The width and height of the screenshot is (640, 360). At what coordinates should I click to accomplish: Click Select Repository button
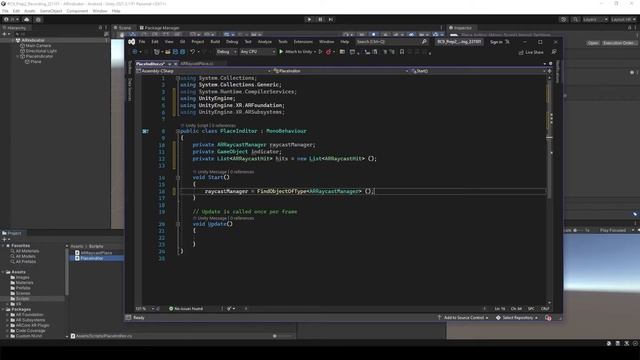pos(517,318)
